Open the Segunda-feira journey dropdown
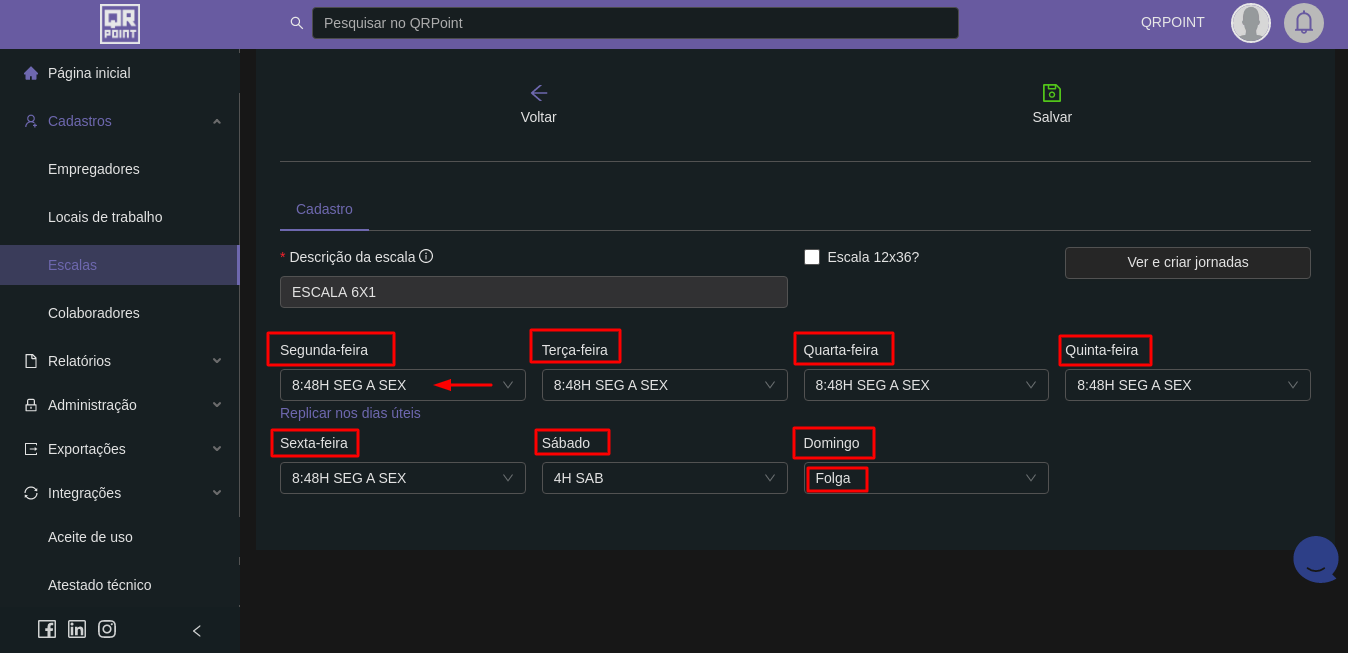The image size is (1348, 653). coord(402,385)
